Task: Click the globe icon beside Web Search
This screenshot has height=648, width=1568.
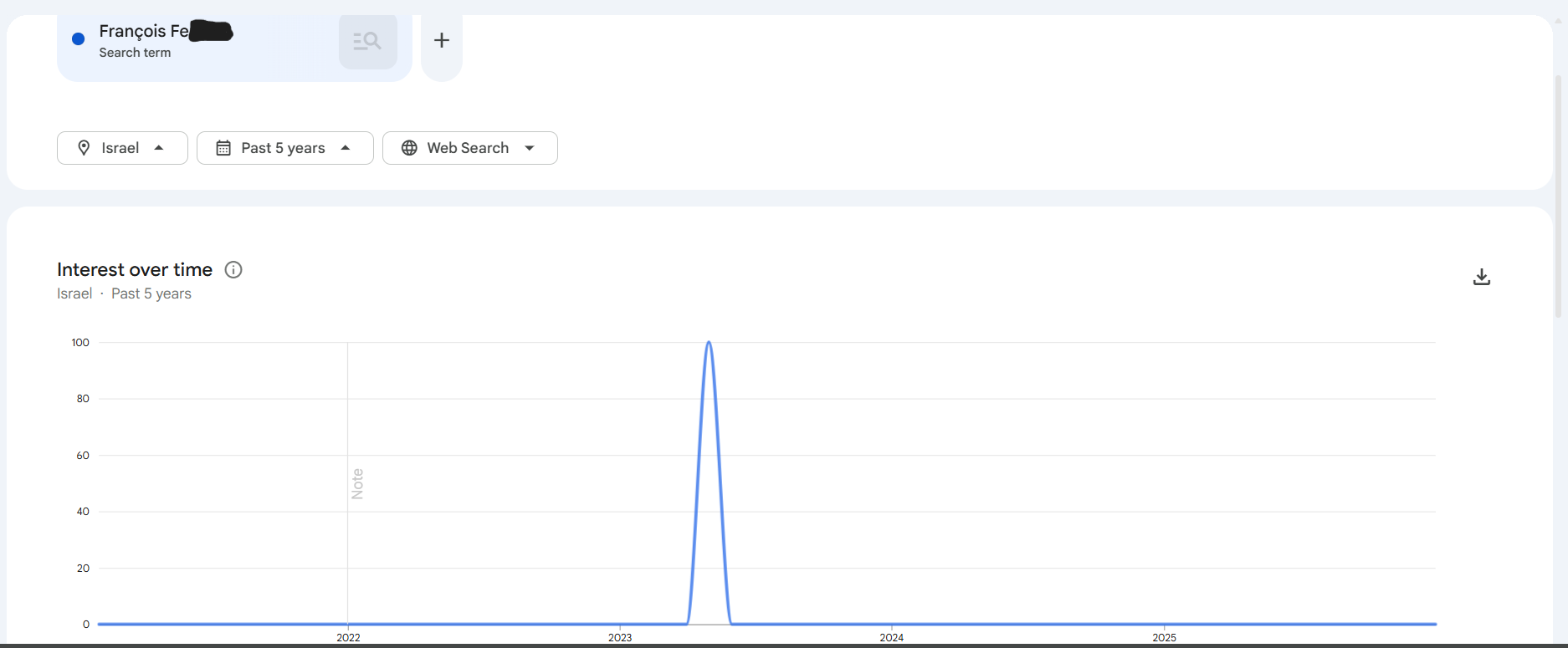Action: tap(409, 148)
